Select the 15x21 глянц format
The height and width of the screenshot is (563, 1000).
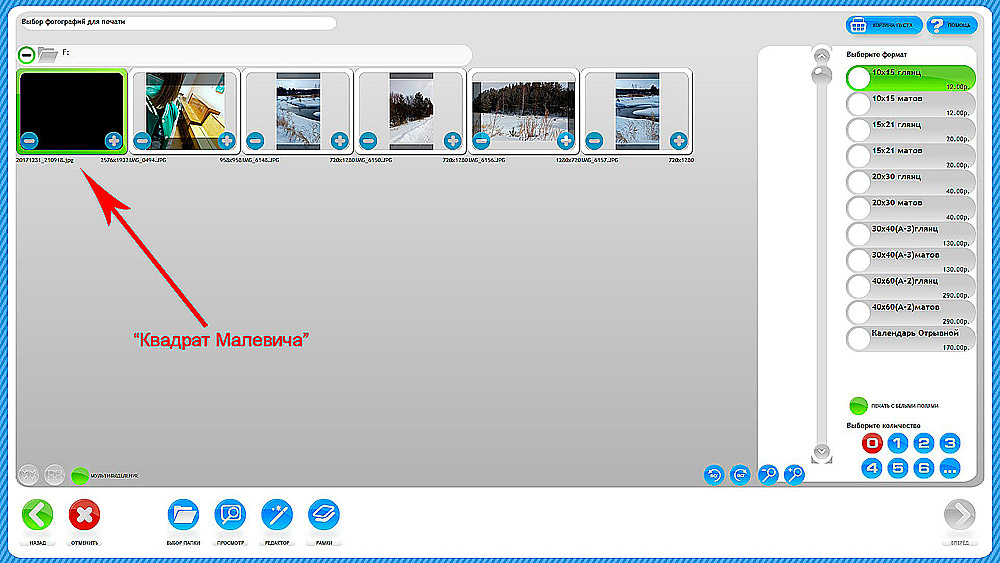coord(859,130)
